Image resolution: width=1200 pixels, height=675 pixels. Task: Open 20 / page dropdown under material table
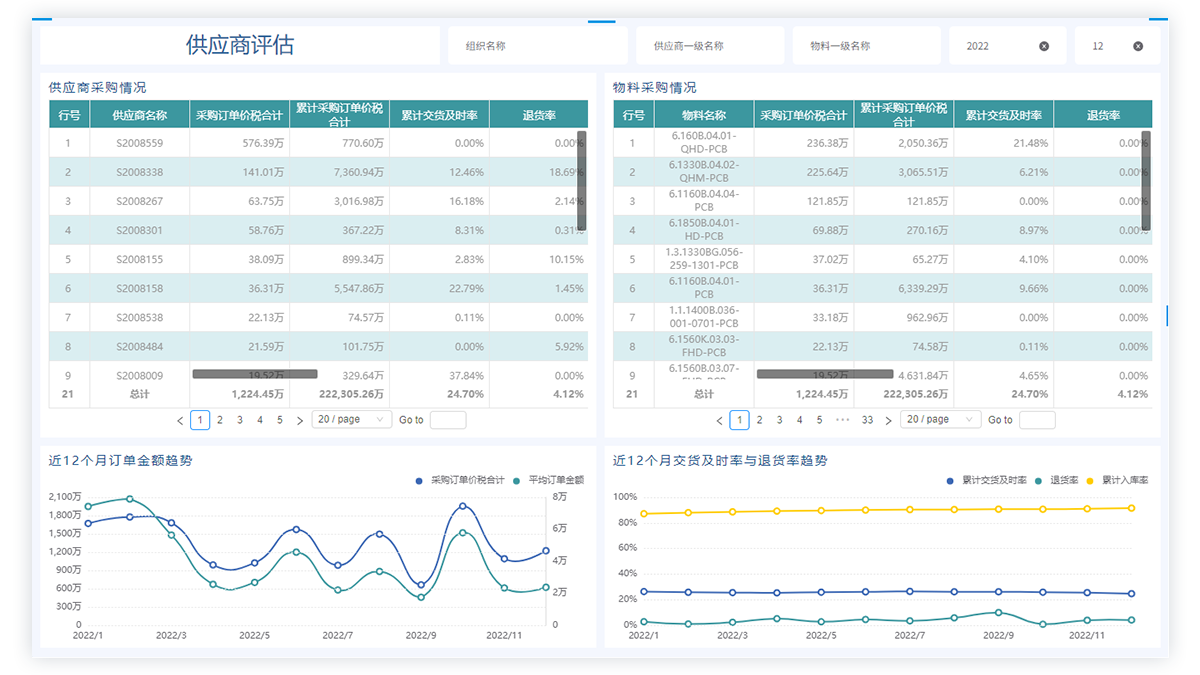[x=940, y=420]
